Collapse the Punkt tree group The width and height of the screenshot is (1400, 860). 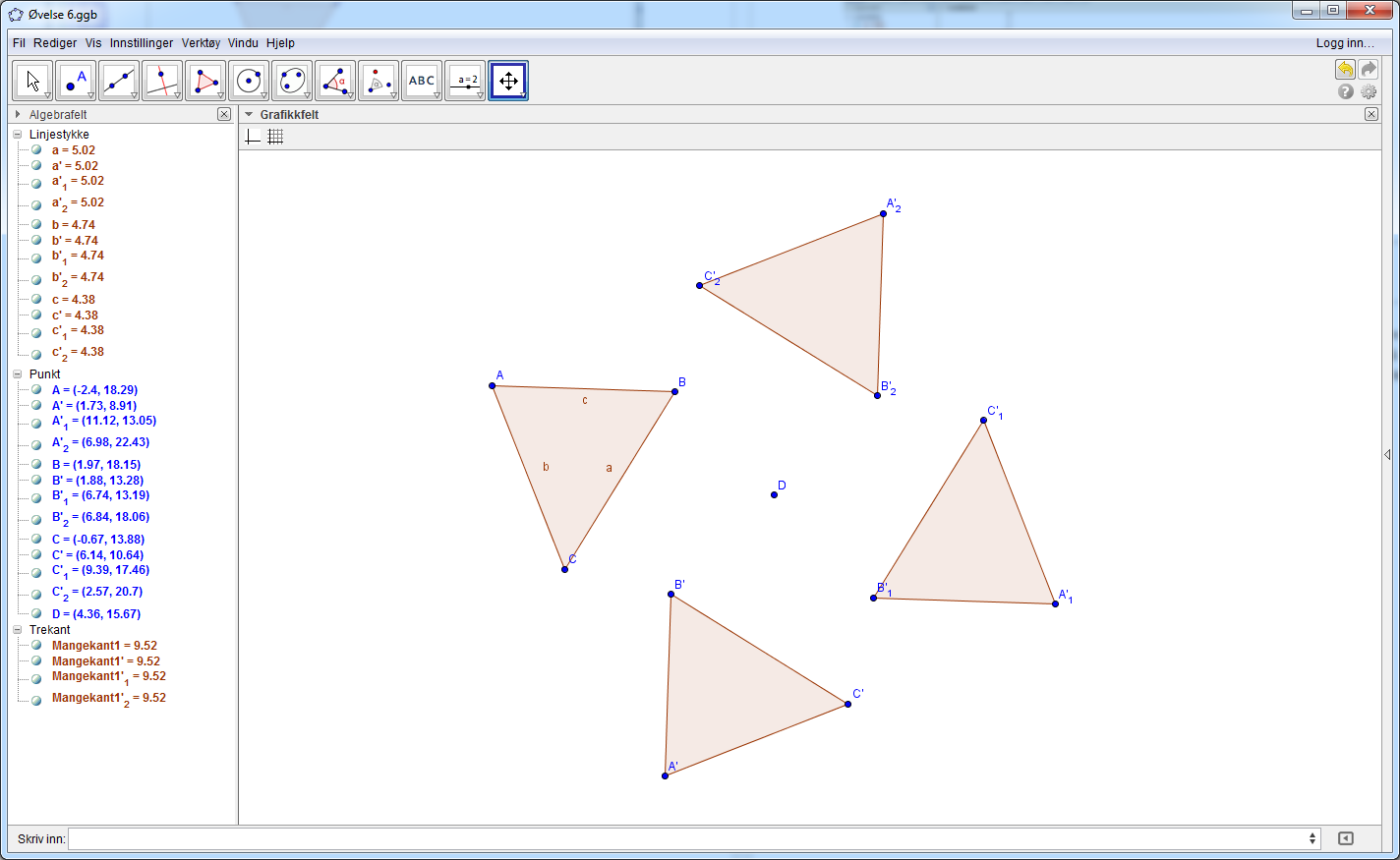[17, 374]
